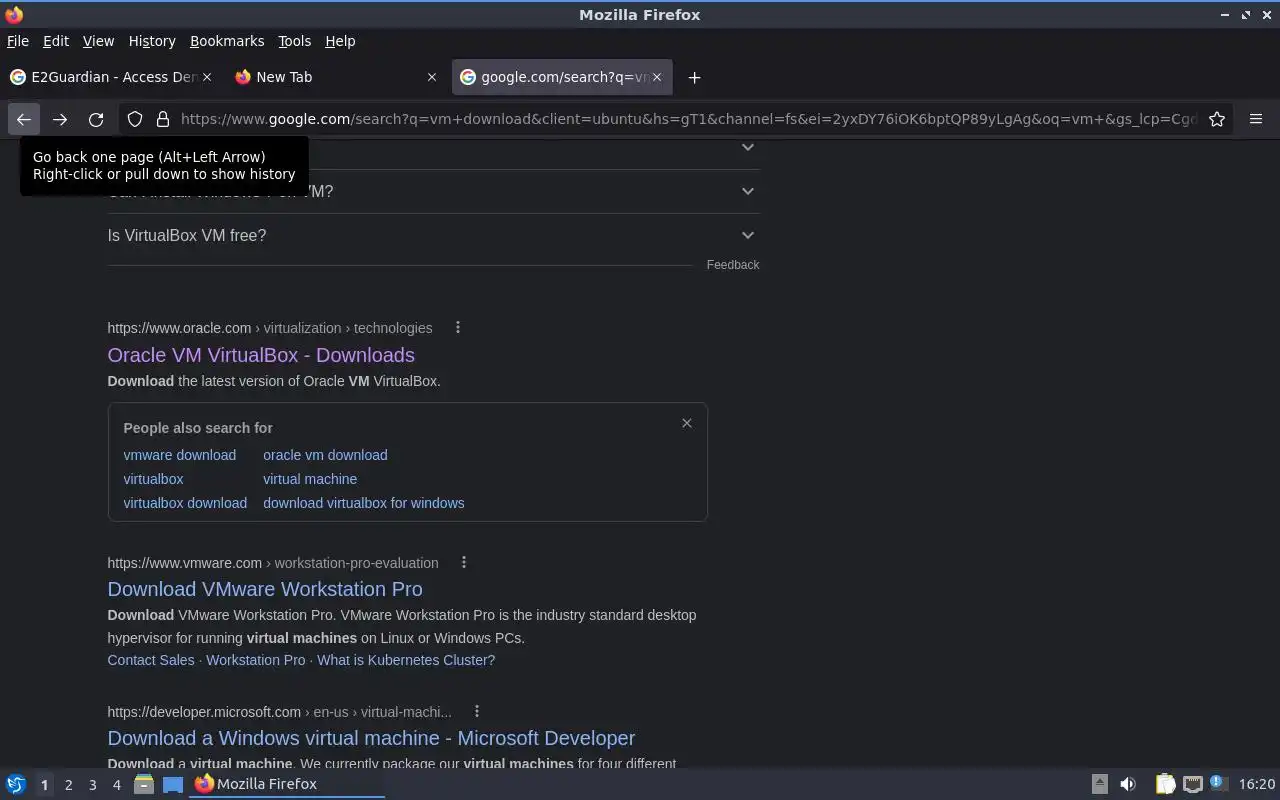Click the 16:20 clock in the panel

[1257, 784]
